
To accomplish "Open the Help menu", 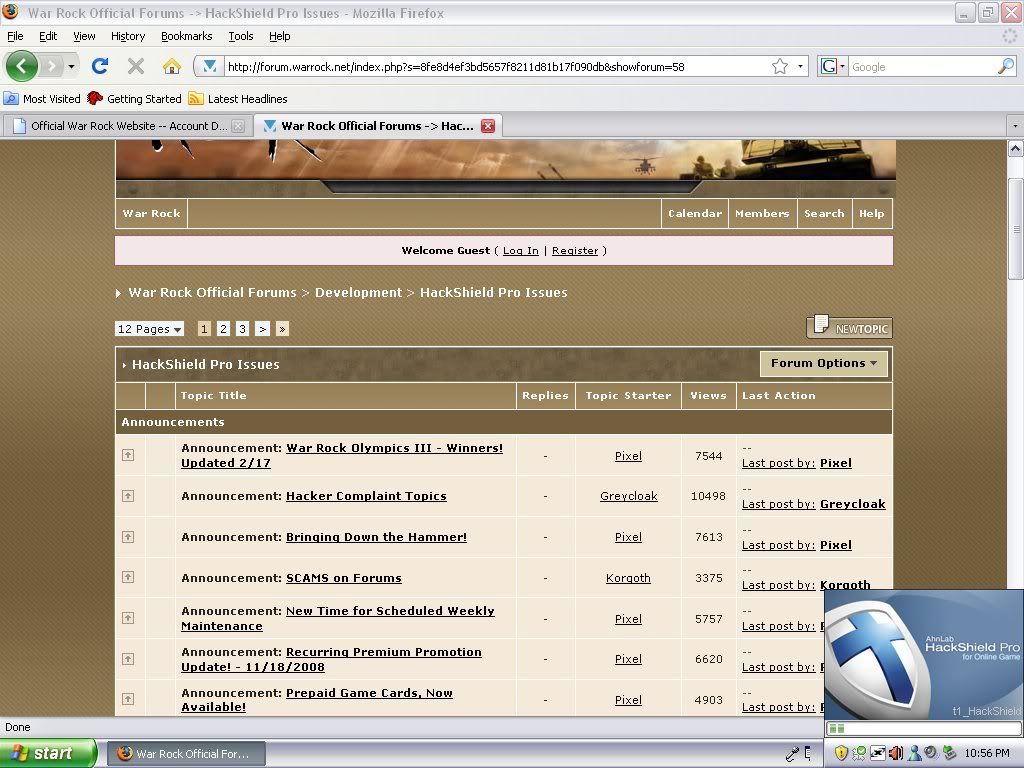I will [x=280, y=36].
